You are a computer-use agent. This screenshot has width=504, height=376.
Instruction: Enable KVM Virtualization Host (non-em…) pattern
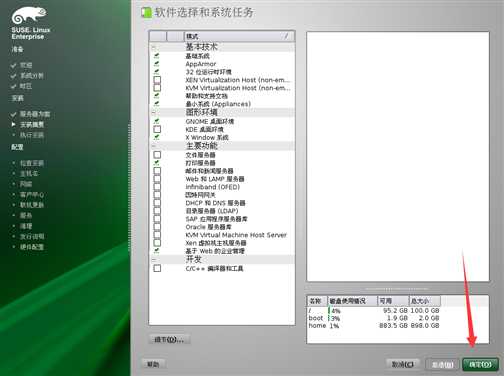pos(157,88)
